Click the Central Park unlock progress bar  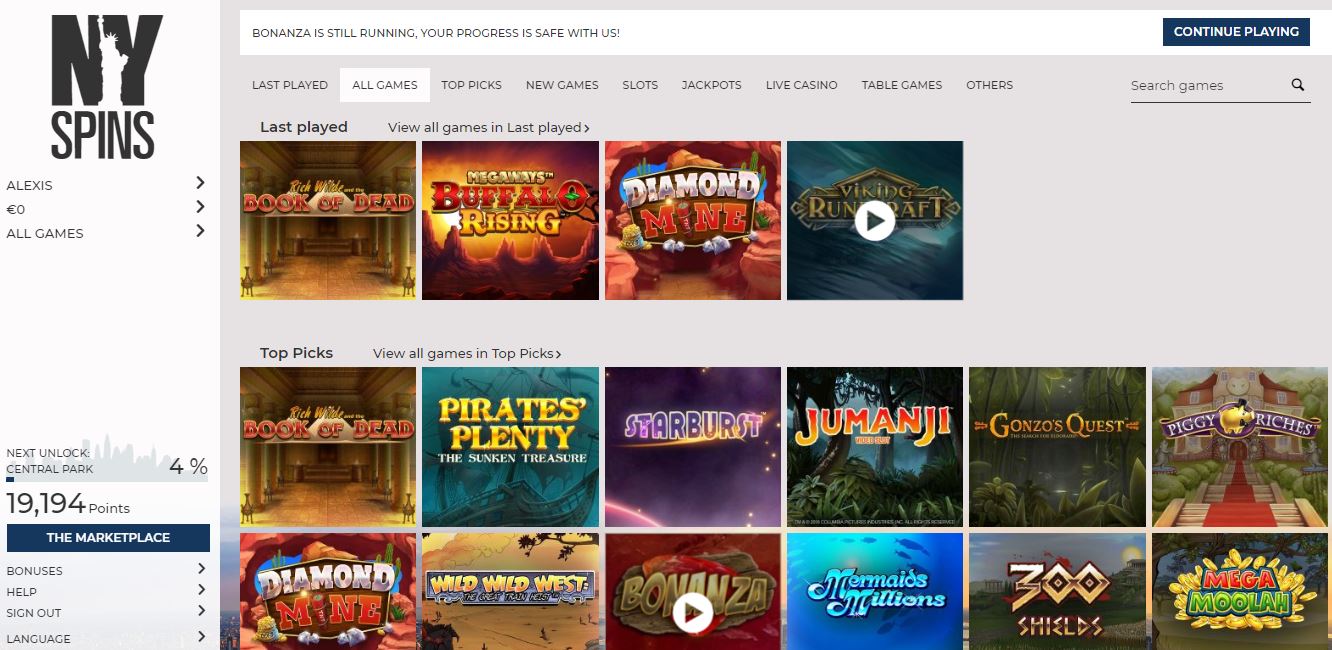point(107,480)
